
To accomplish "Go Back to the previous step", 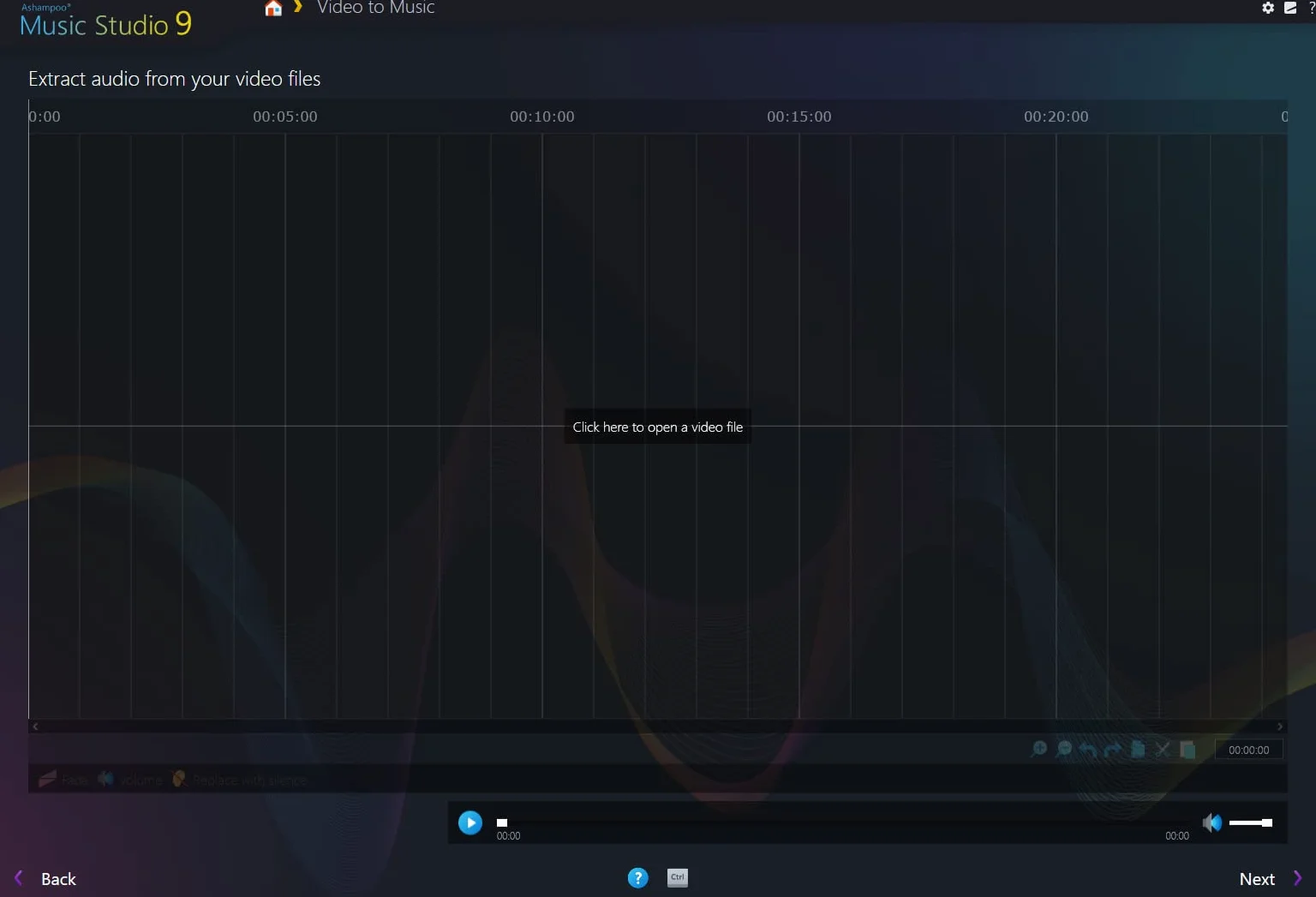I will click(x=46, y=879).
